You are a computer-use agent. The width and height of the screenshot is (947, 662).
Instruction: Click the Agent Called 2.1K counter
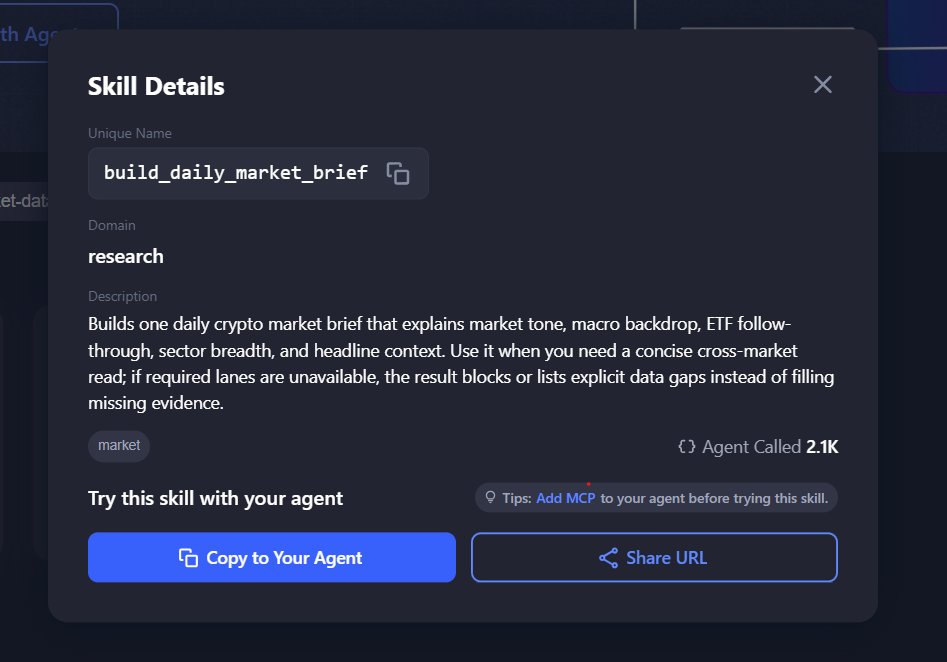pos(758,447)
